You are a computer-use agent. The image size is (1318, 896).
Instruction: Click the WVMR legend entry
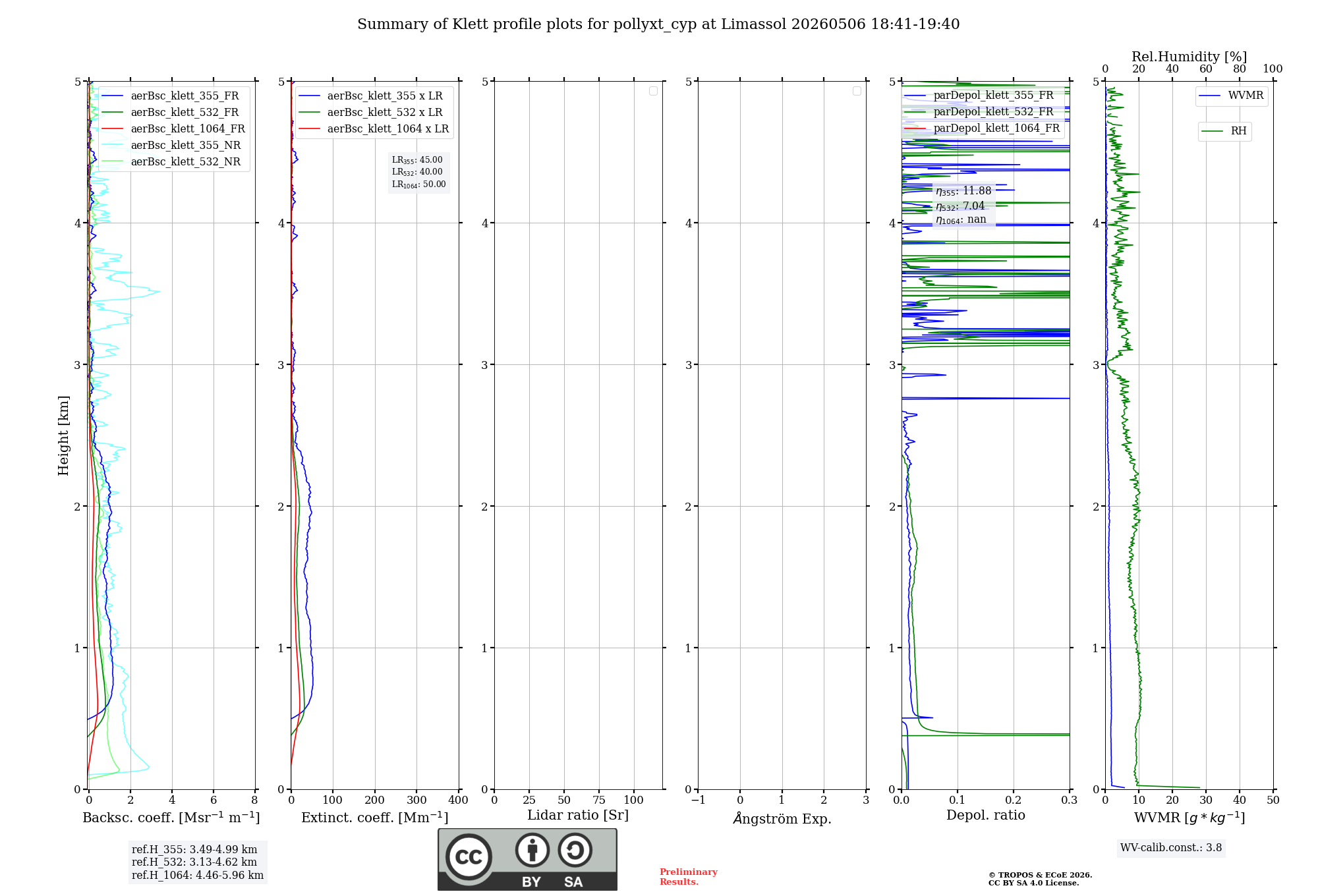[1232, 96]
